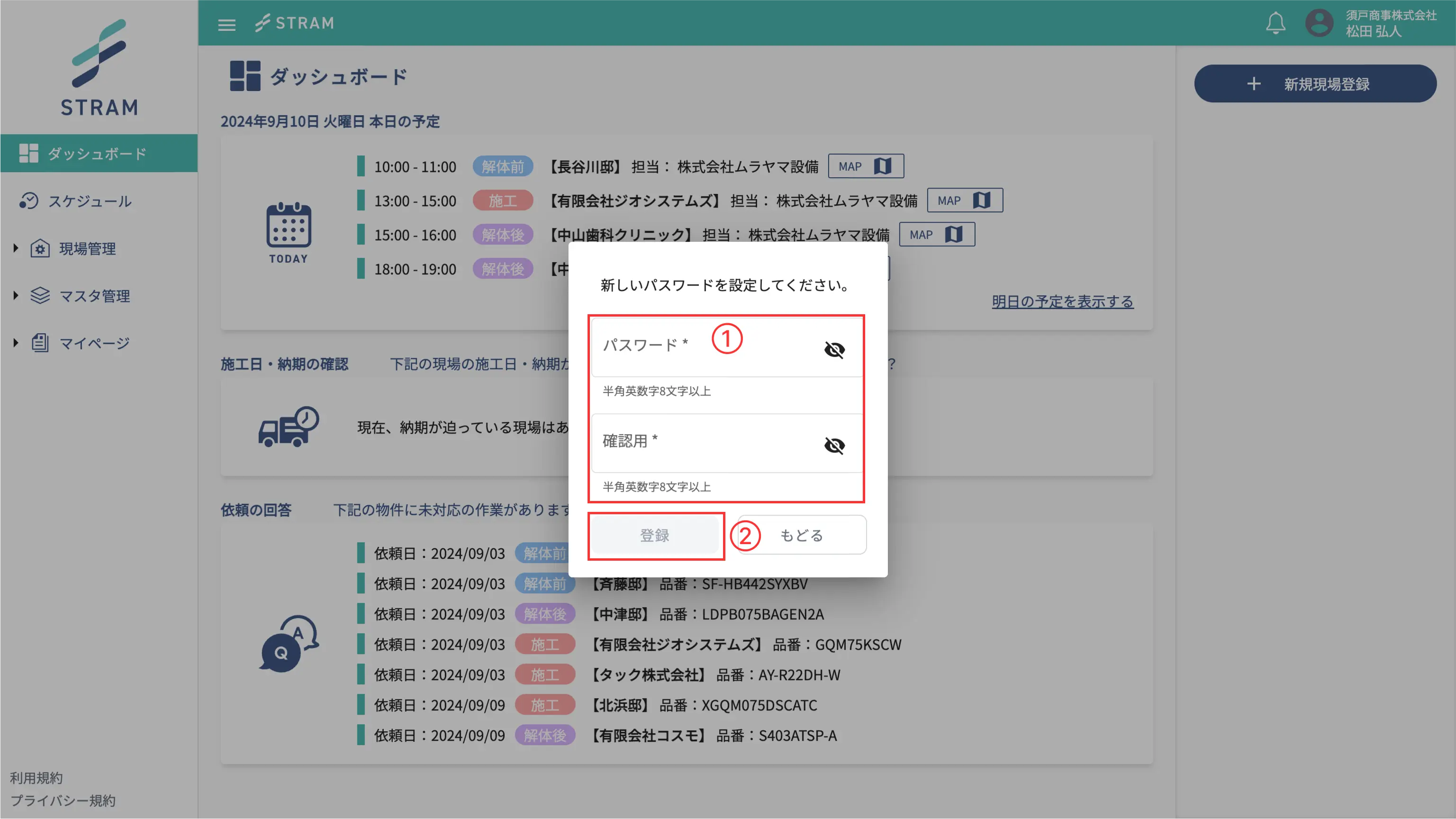
Task: Click the TODAY calendar icon
Action: [289, 231]
